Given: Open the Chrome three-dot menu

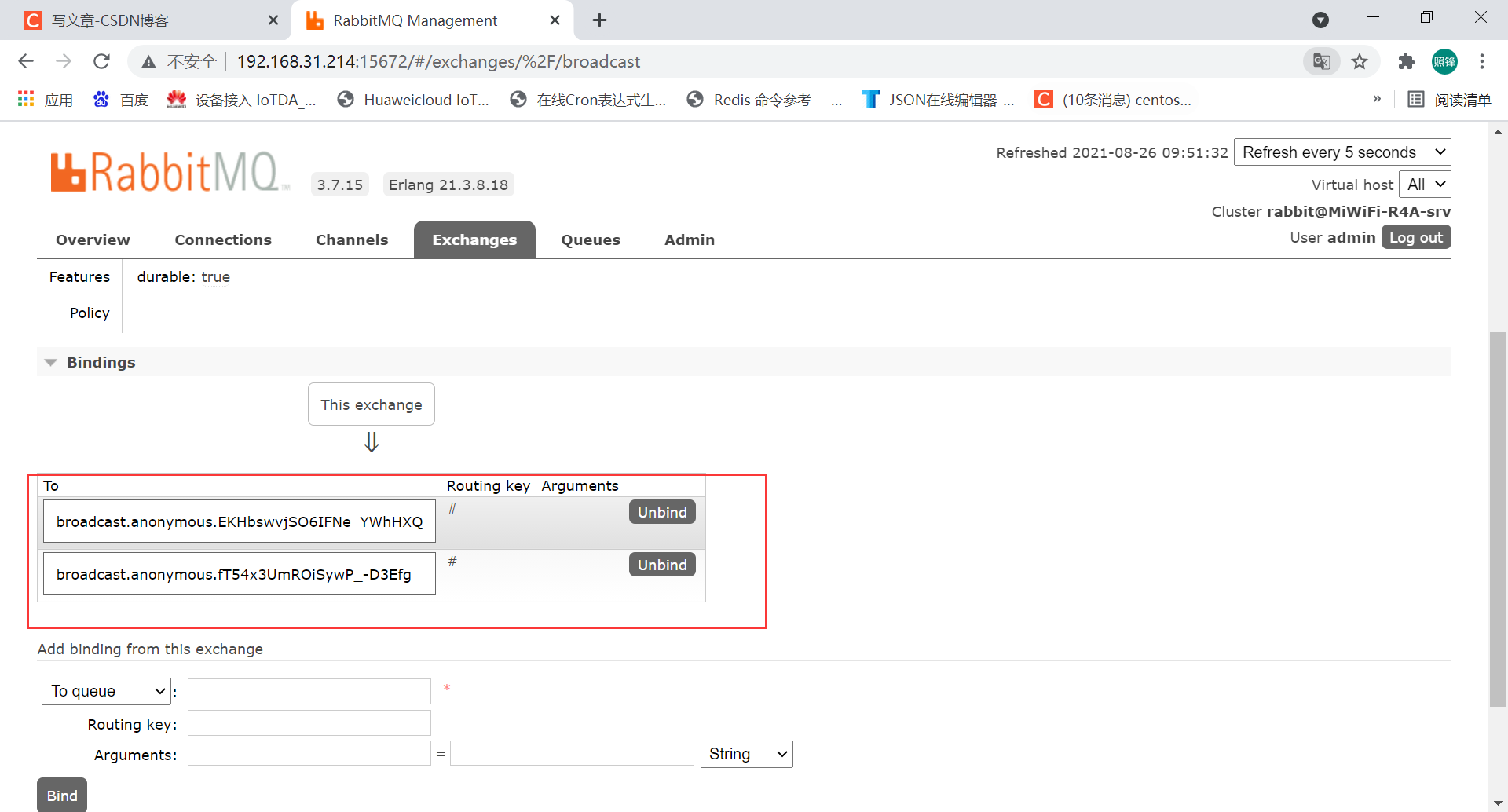Looking at the screenshot, I should tap(1482, 61).
